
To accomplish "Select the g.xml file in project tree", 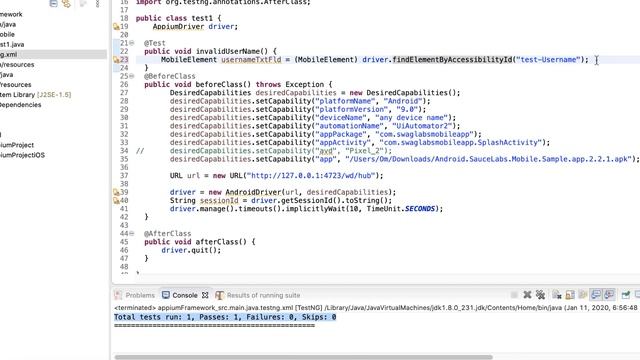I will click(x=53, y=54).
